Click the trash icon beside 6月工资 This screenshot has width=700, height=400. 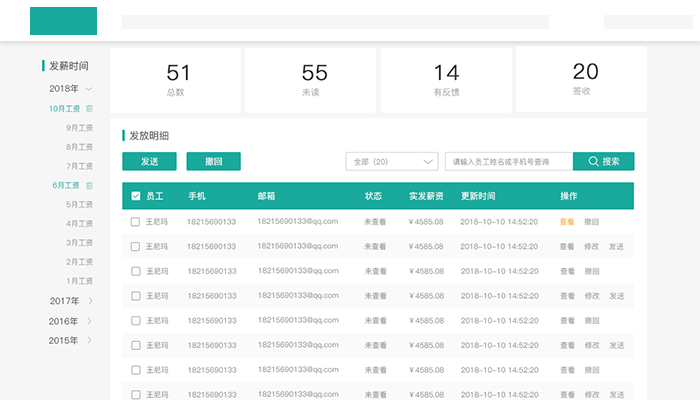pyautogui.click(x=89, y=185)
